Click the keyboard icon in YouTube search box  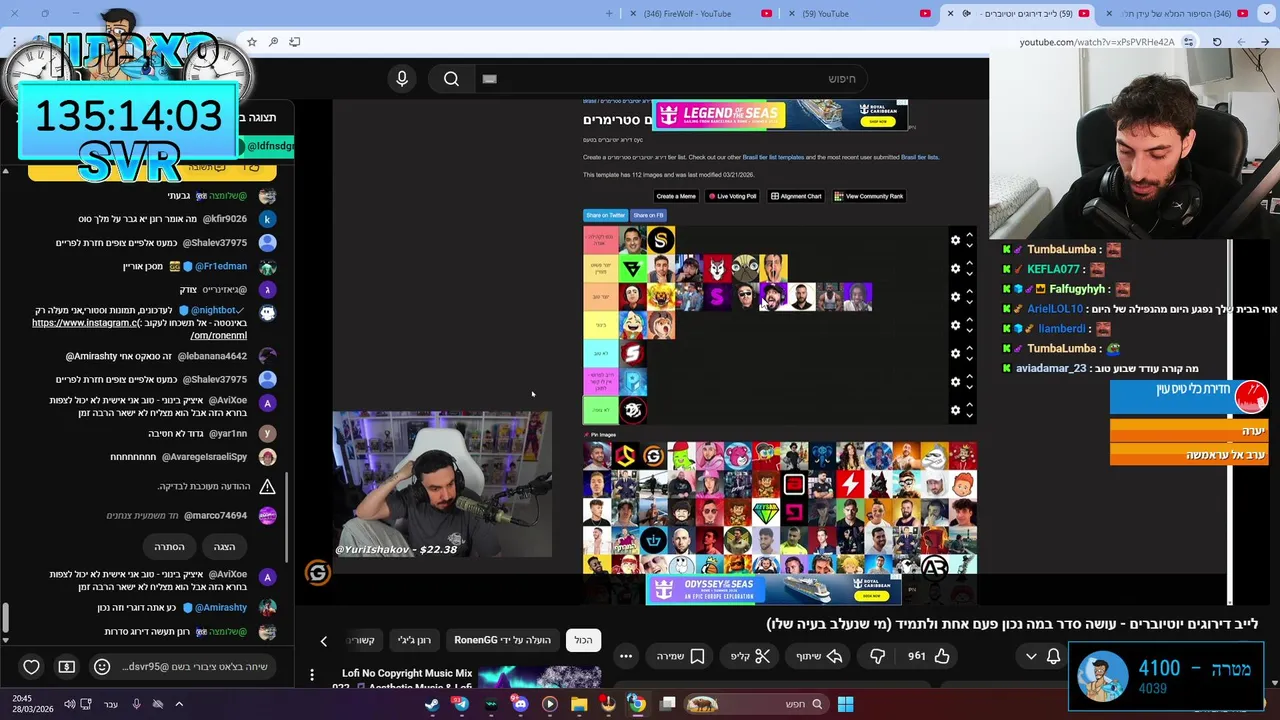tap(489, 79)
